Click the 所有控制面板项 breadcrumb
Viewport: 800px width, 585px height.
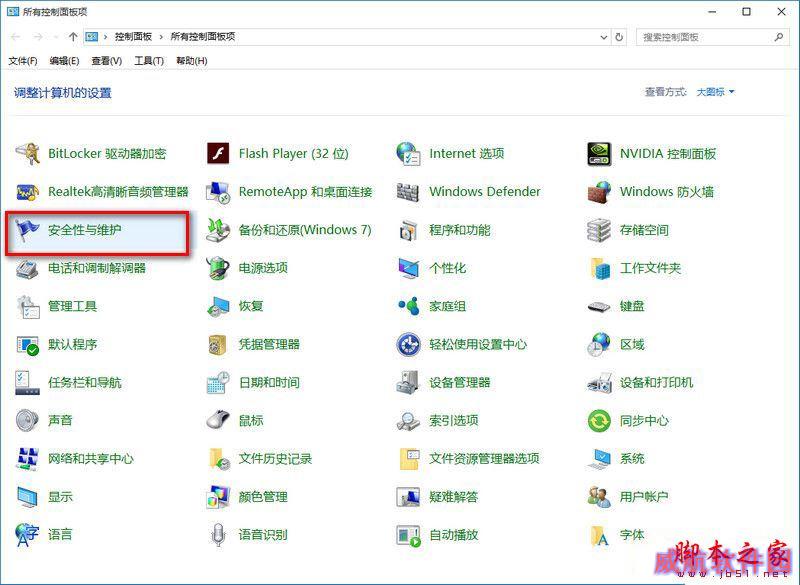[x=203, y=37]
